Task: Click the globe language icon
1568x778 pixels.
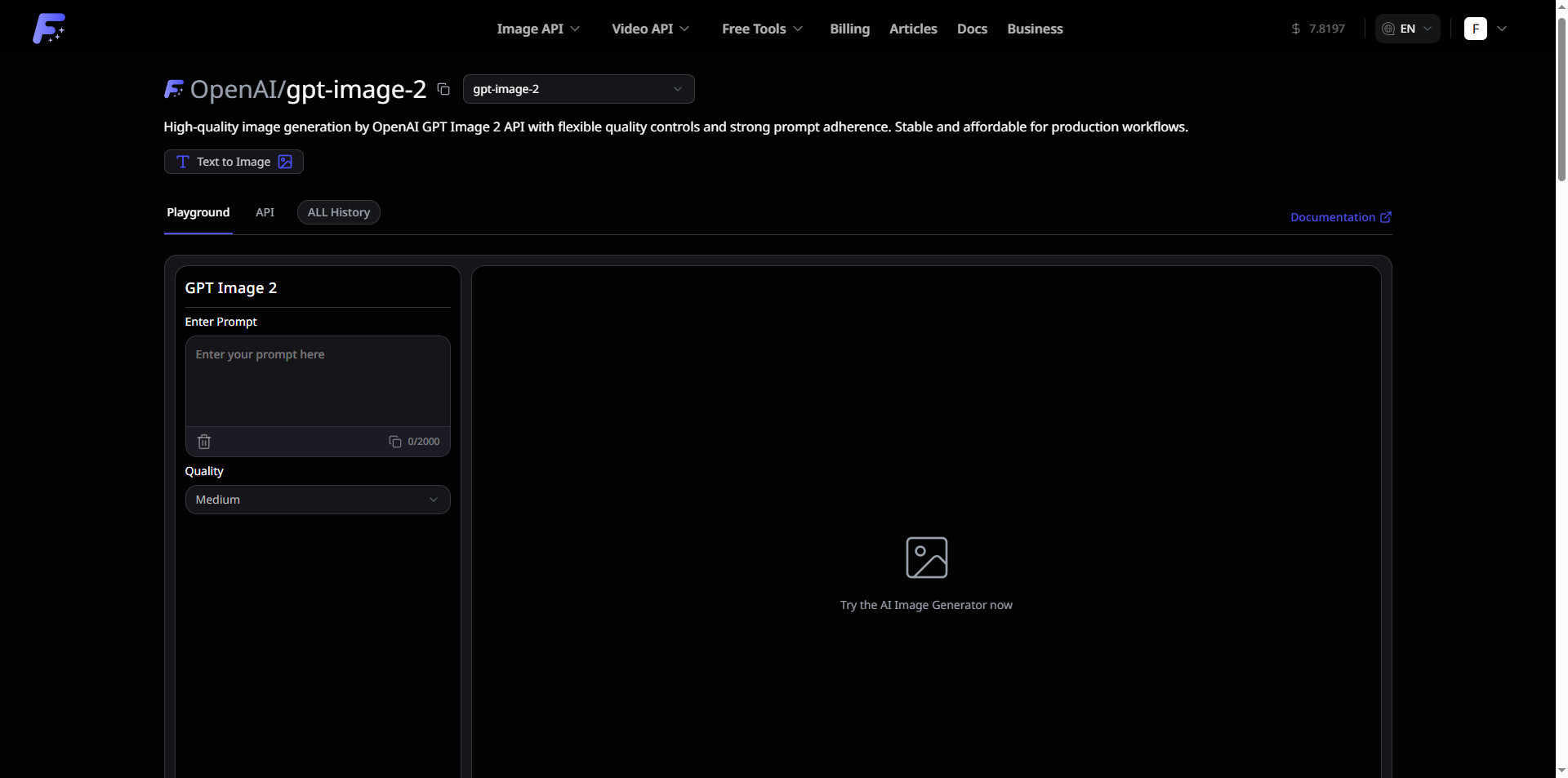Action: tap(1388, 29)
